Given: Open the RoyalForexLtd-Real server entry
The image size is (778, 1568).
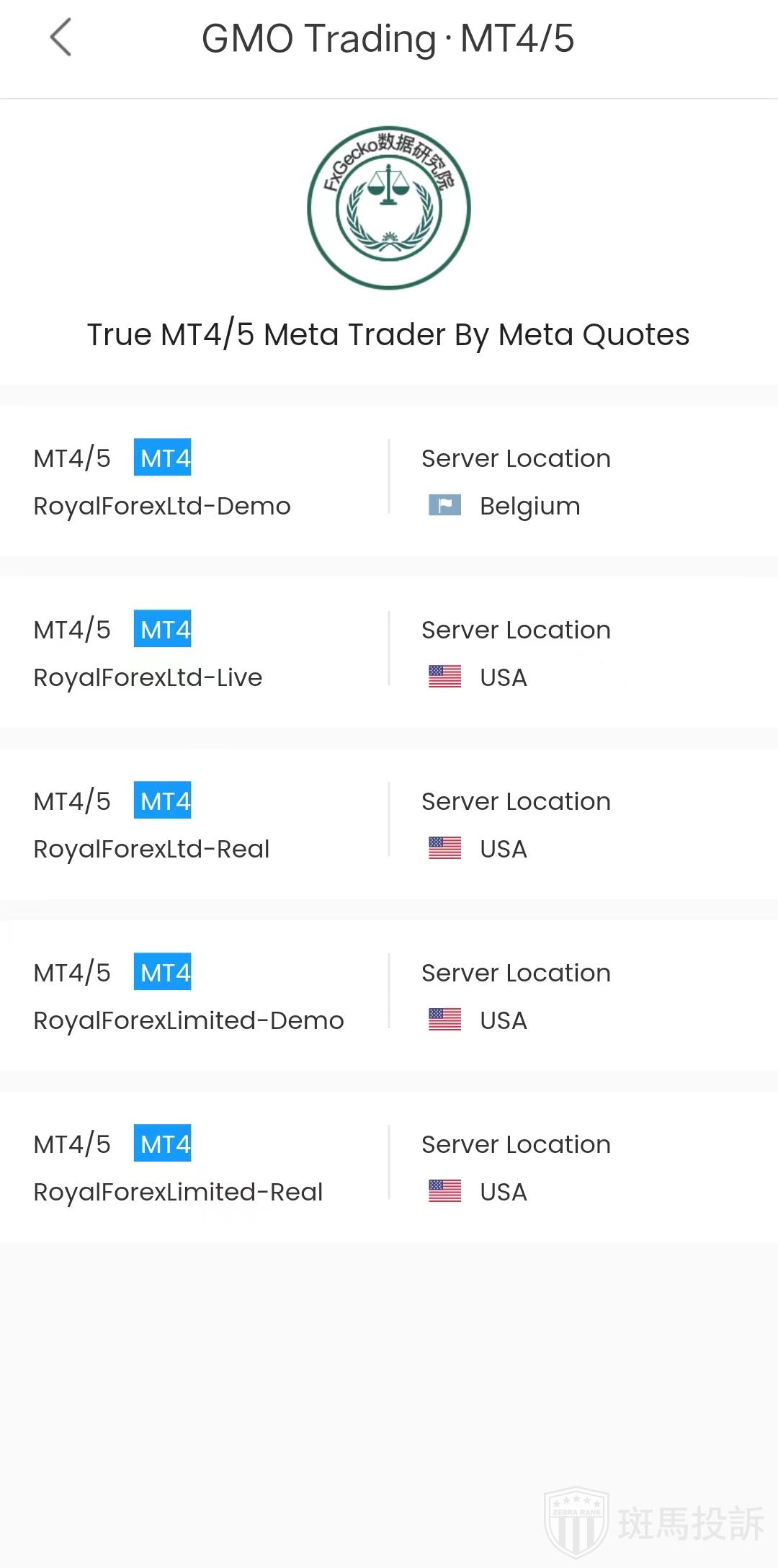Looking at the screenshot, I should 151,849.
